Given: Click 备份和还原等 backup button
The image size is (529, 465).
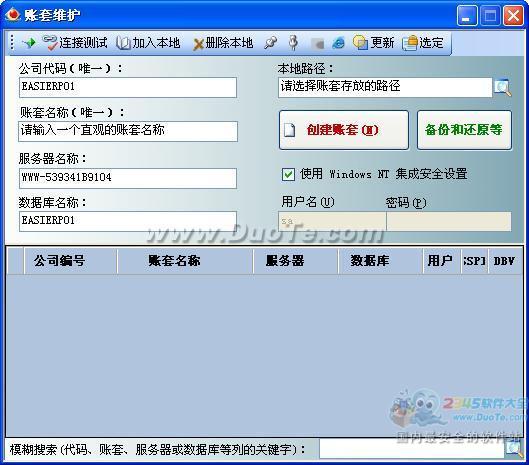Looking at the screenshot, I should [x=464, y=130].
